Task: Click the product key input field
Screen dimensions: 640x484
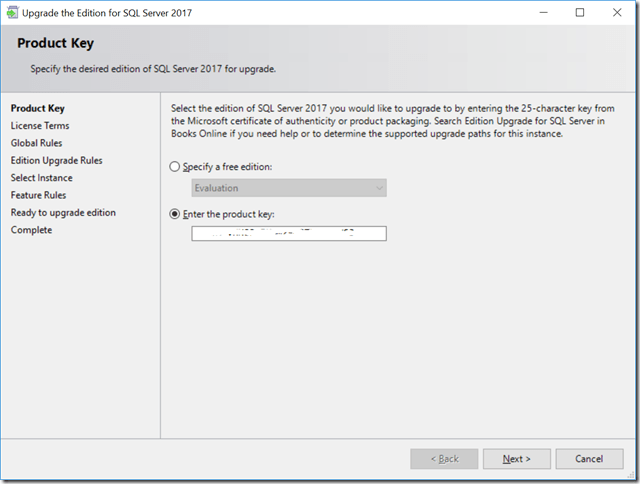Action: coord(289,233)
